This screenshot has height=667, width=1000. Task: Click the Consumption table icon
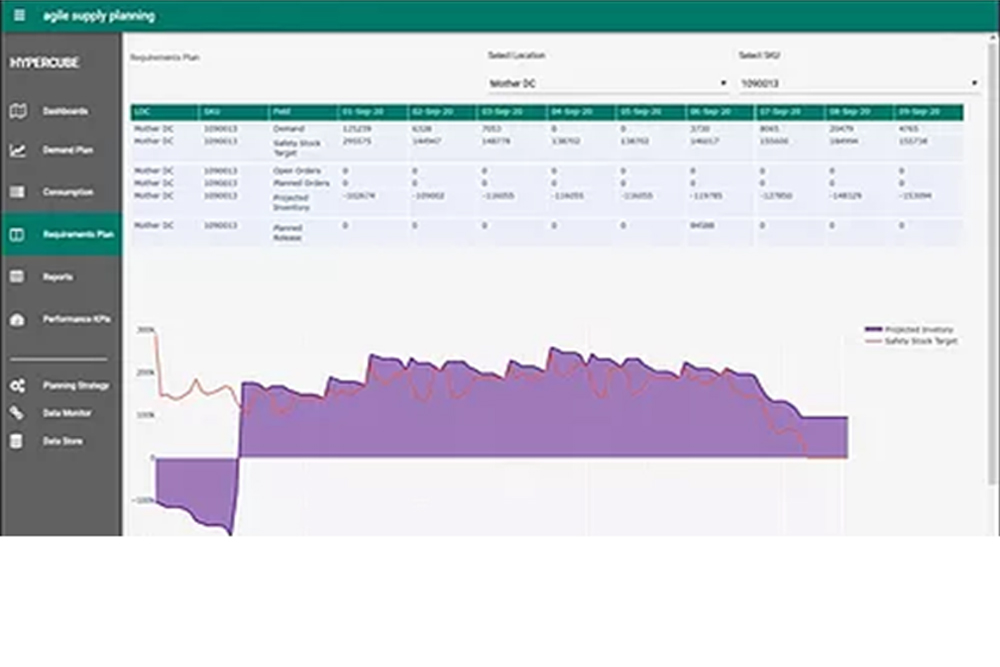(18, 192)
